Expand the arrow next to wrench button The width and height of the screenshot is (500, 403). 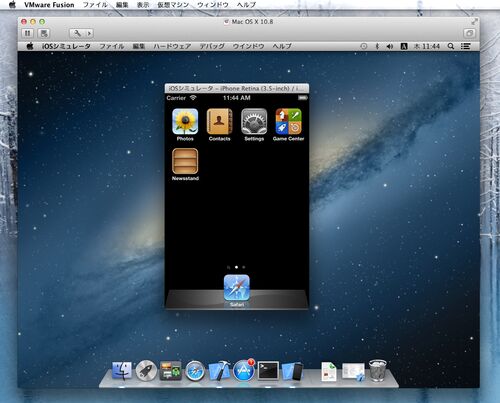click(89, 33)
